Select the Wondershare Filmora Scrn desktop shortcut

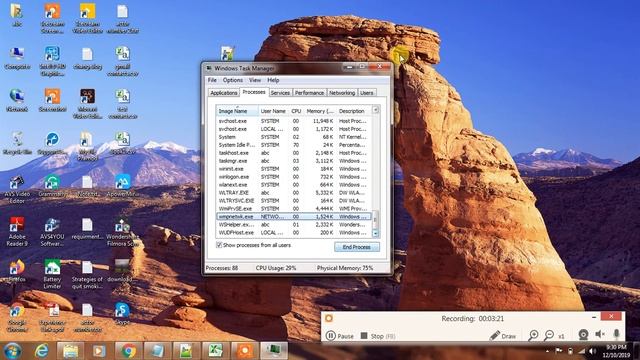[x=122, y=232]
